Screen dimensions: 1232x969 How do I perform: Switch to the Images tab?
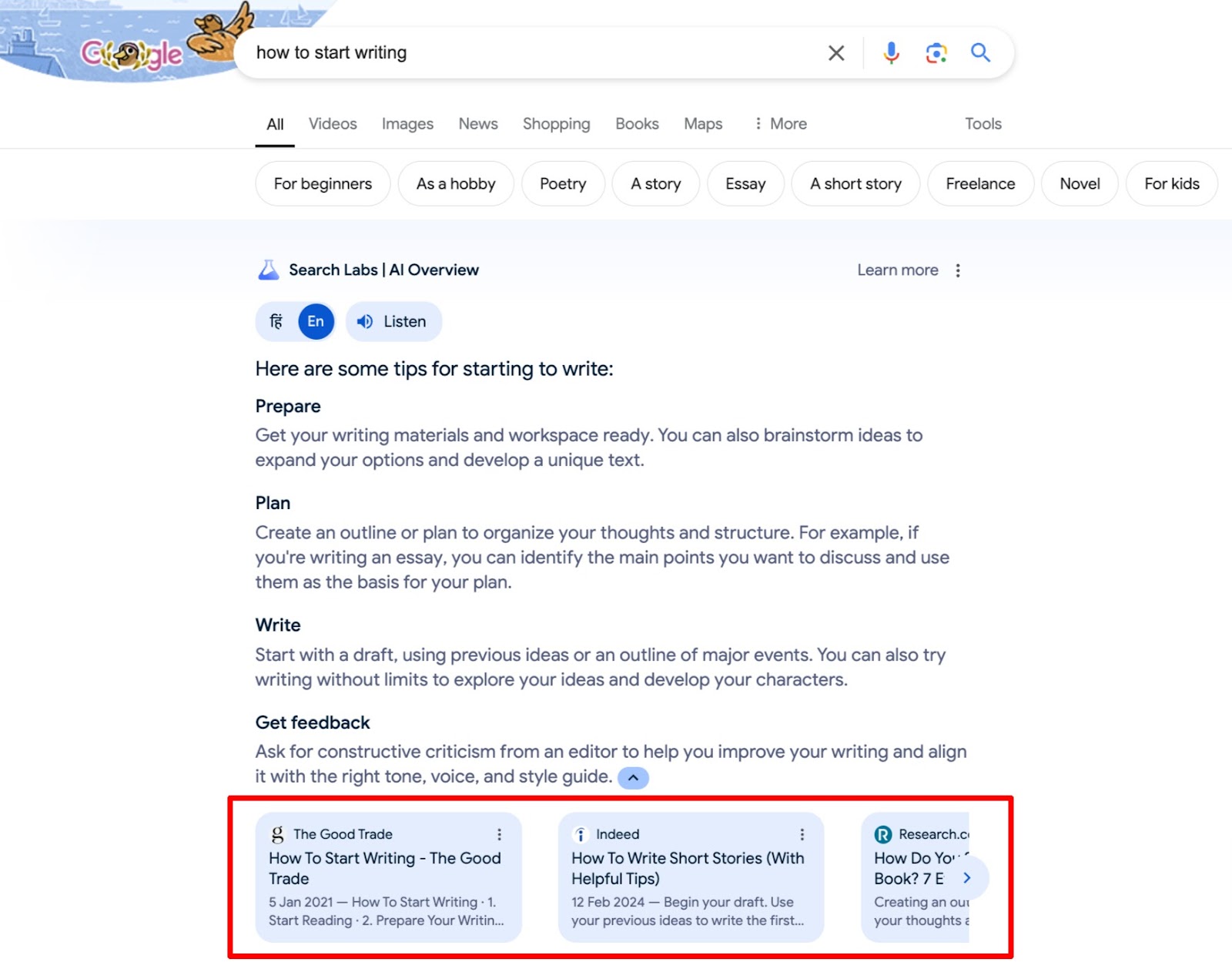[407, 124]
